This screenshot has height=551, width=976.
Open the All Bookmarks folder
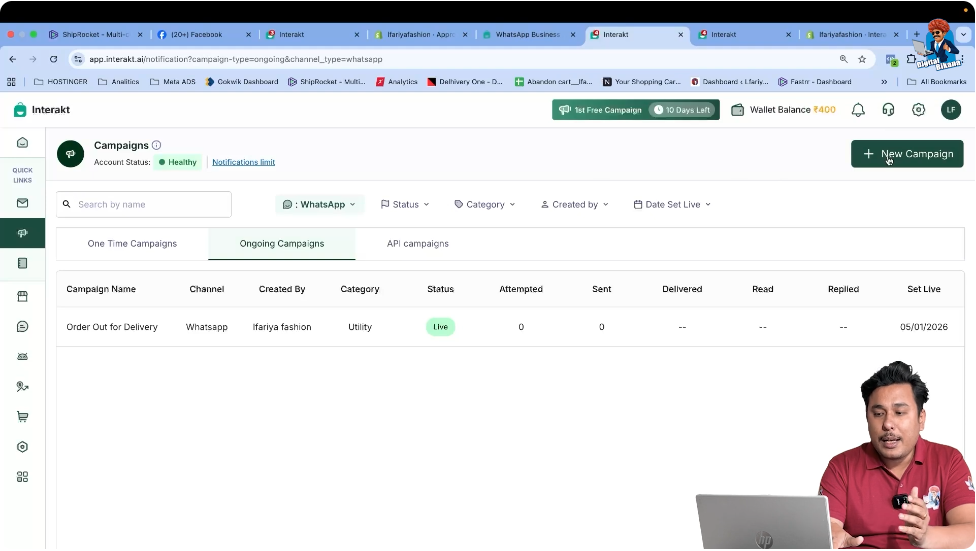(x=937, y=82)
